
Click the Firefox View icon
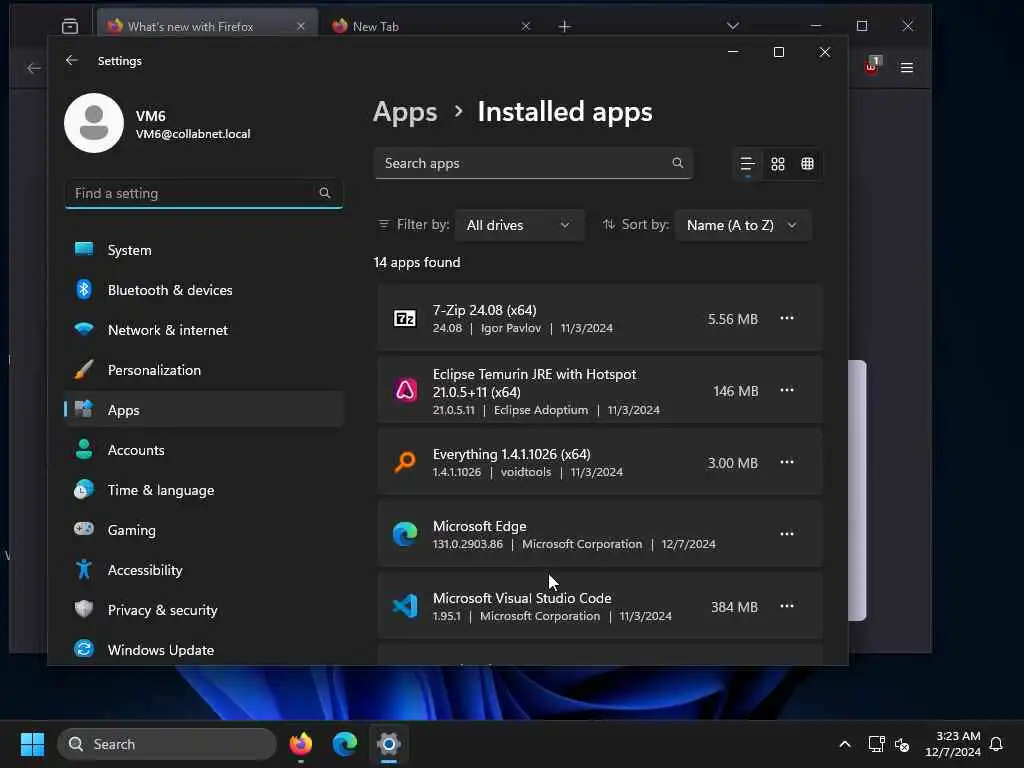[x=70, y=26]
